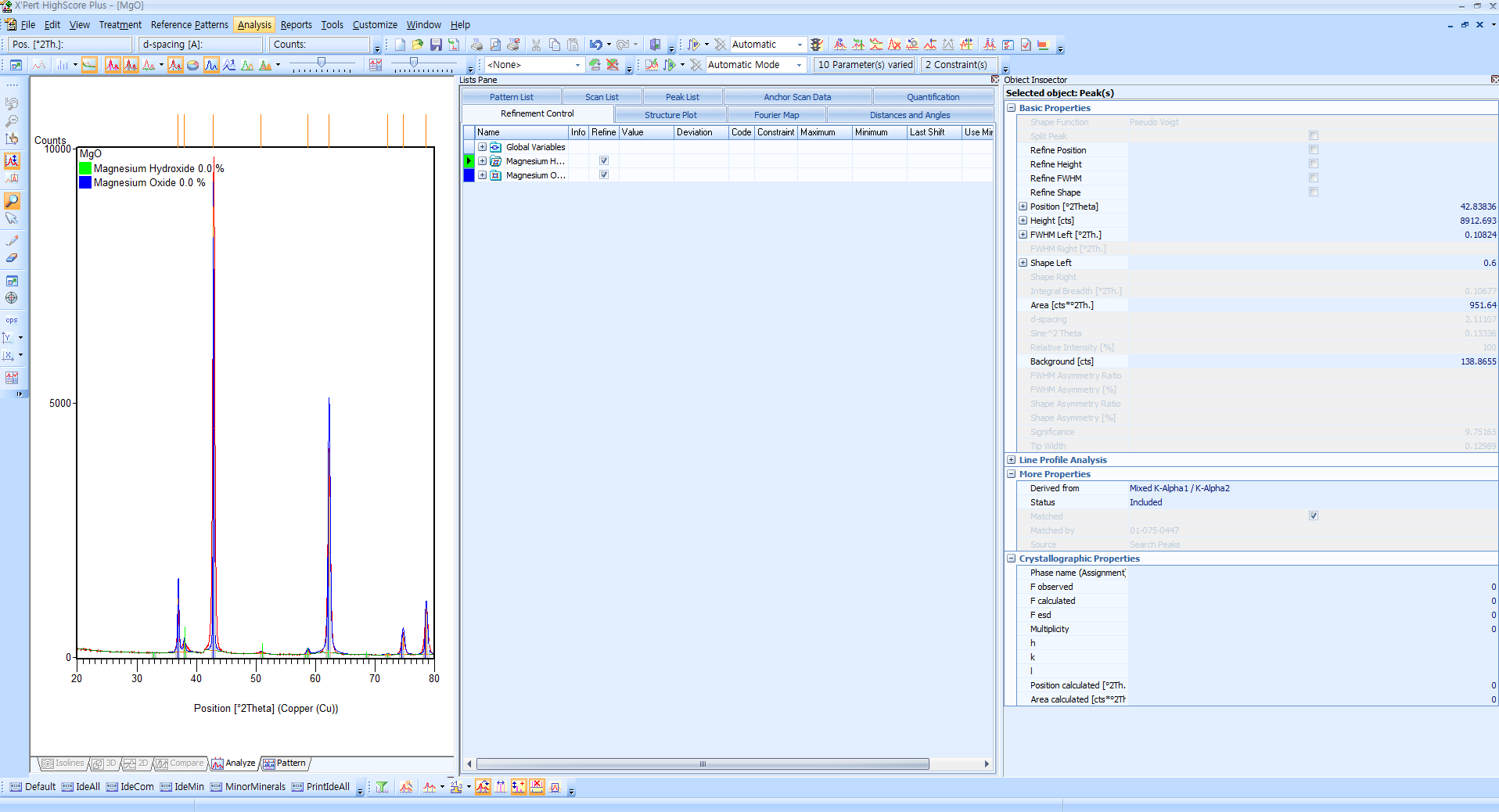Click the pie chart display icon
The width and height of the screenshot is (1499, 812).
point(192,65)
